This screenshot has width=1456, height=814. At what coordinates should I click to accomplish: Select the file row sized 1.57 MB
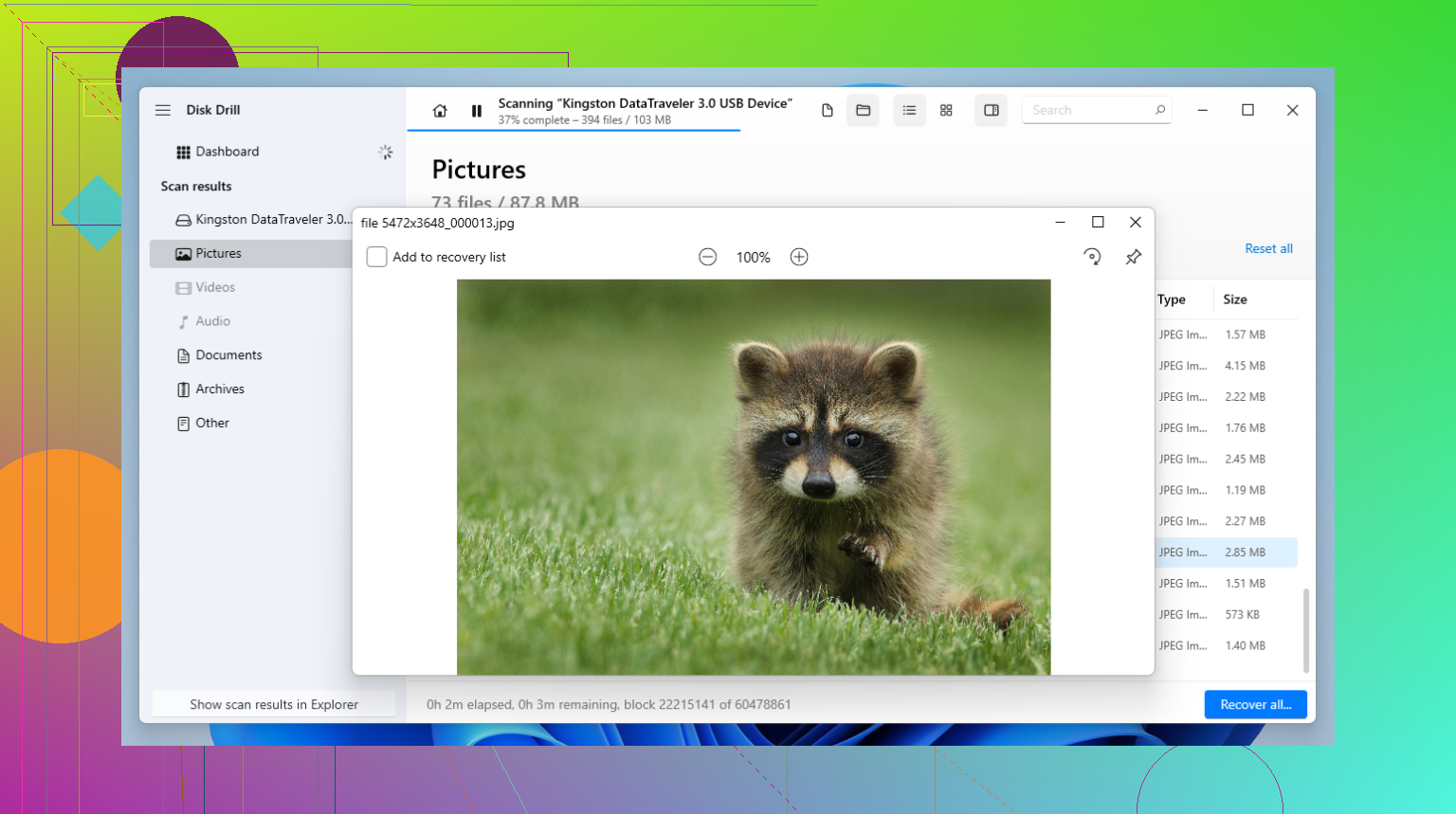(1227, 335)
